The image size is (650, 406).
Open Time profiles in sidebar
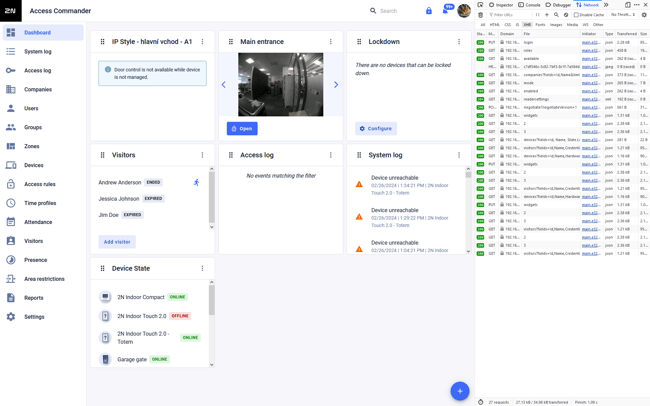43,203
